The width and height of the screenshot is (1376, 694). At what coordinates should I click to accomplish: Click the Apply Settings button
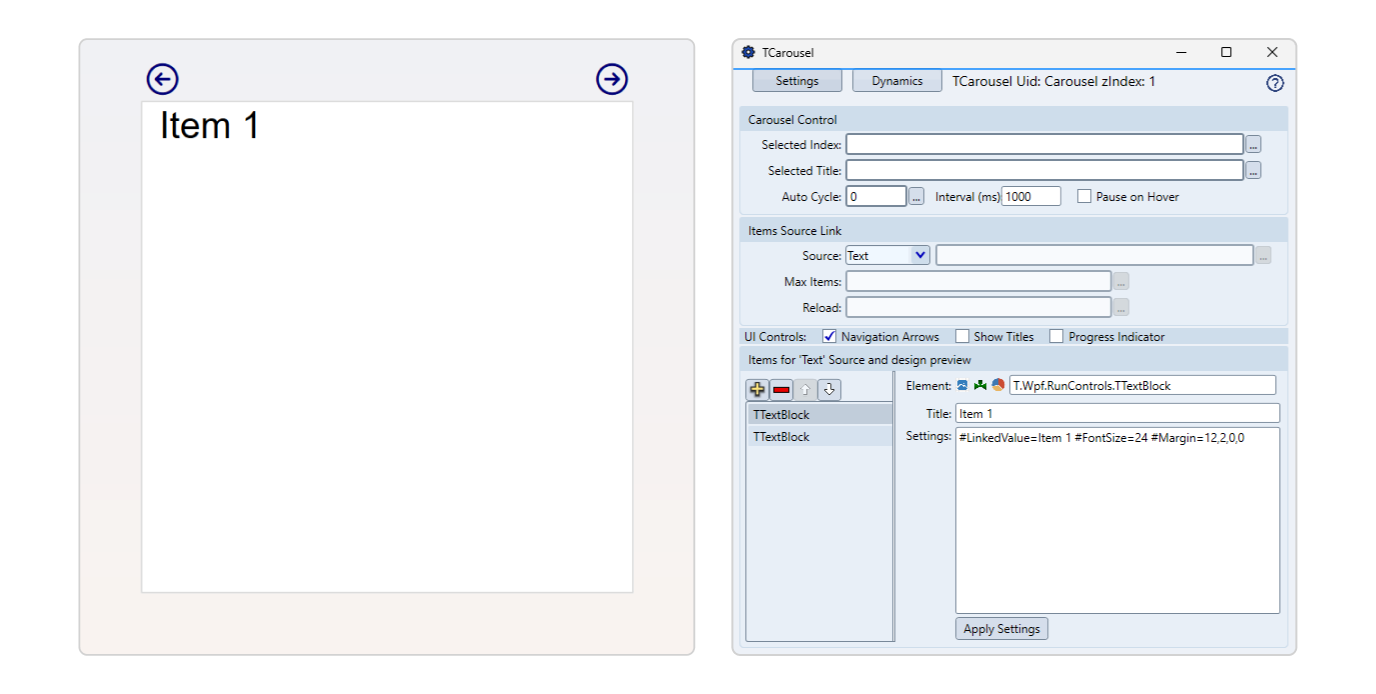click(x=1001, y=629)
